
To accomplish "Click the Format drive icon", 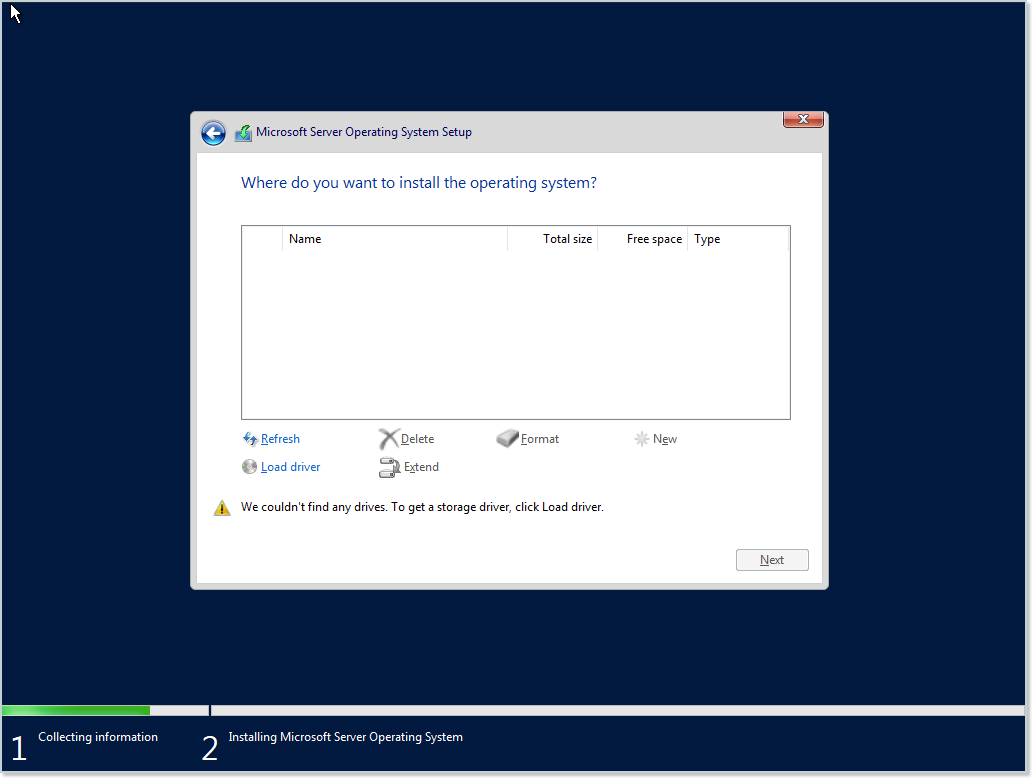I will pos(508,438).
